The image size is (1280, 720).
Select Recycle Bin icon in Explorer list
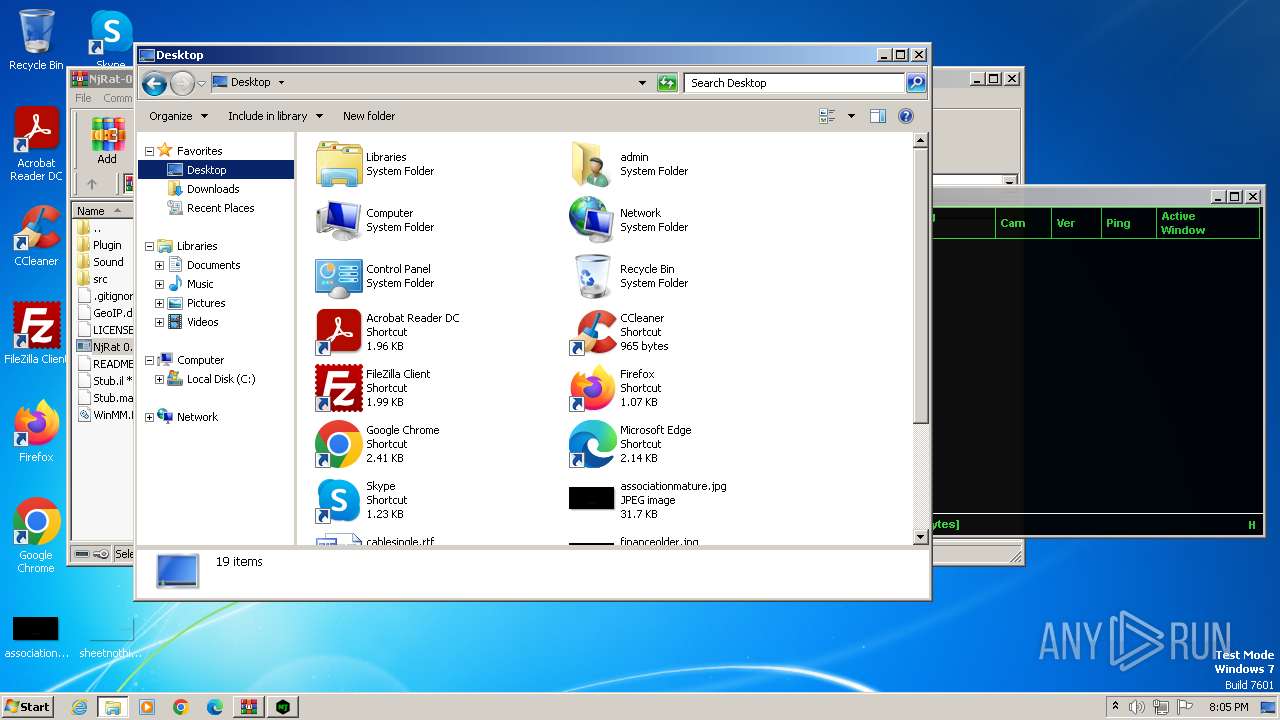click(x=592, y=276)
